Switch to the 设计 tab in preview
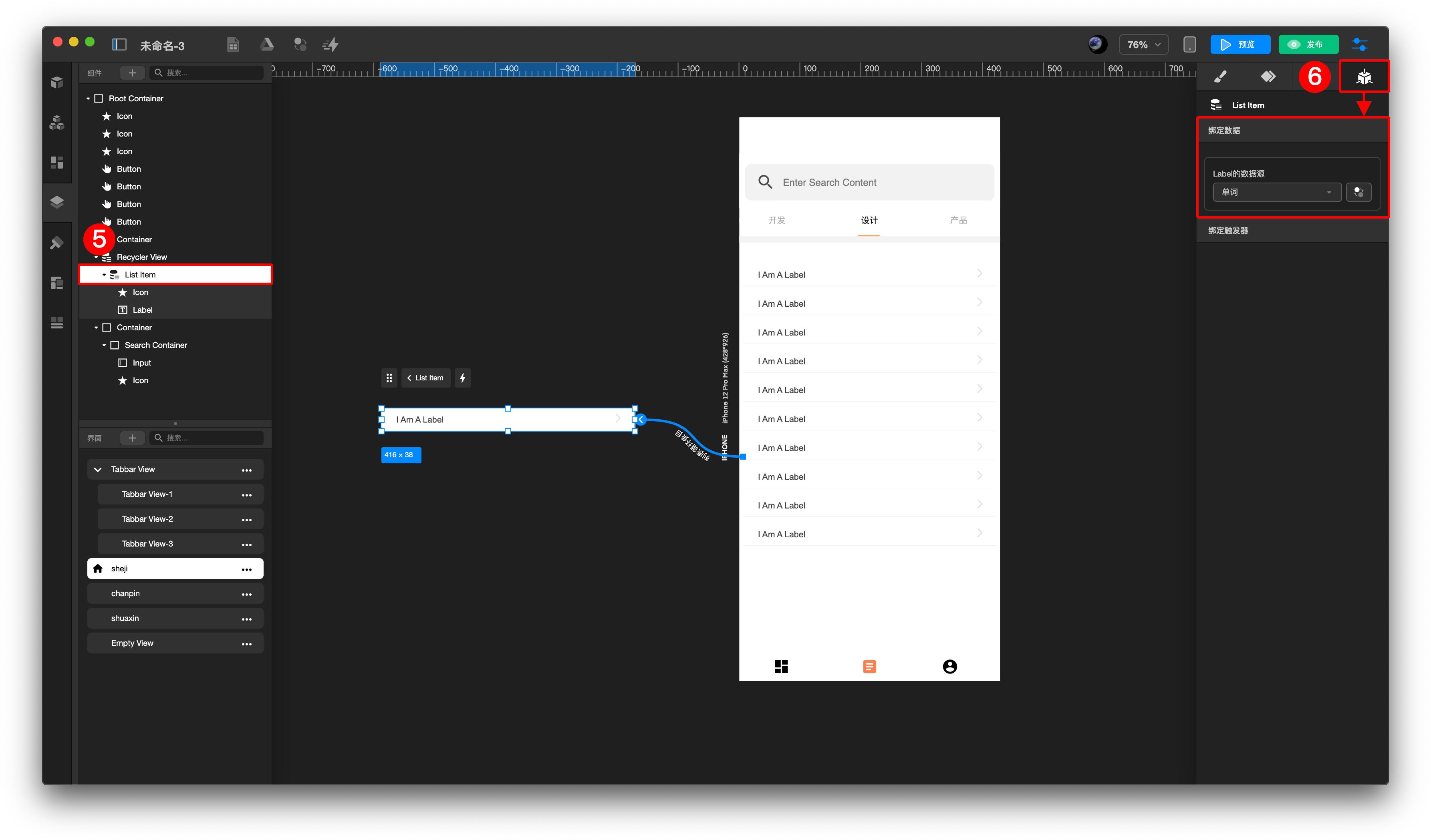The width and height of the screenshot is (1431, 840). point(869,220)
